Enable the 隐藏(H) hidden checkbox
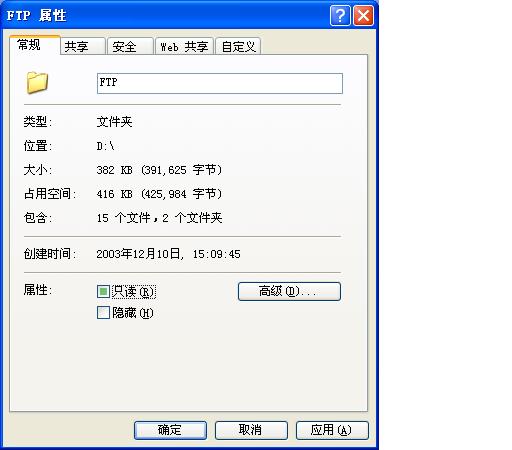512x450 pixels. pyautogui.click(x=103, y=313)
